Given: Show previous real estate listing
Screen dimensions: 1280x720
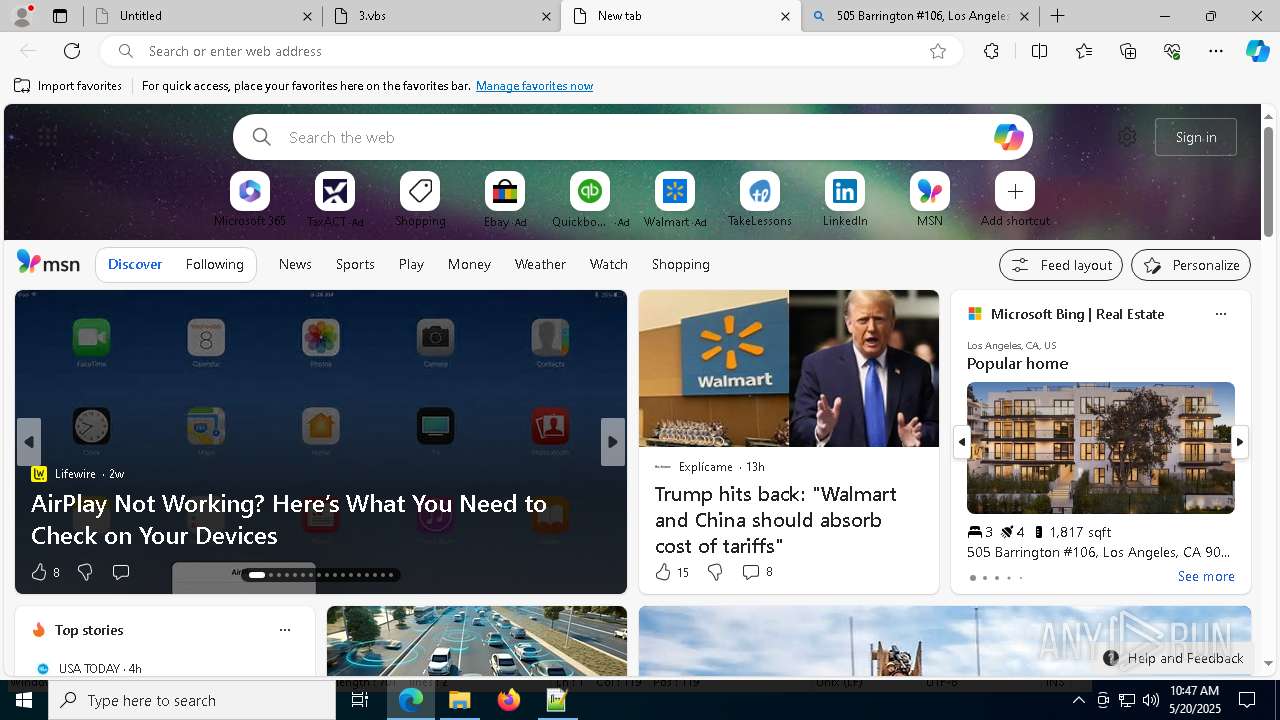Looking at the screenshot, I should (x=961, y=441).
